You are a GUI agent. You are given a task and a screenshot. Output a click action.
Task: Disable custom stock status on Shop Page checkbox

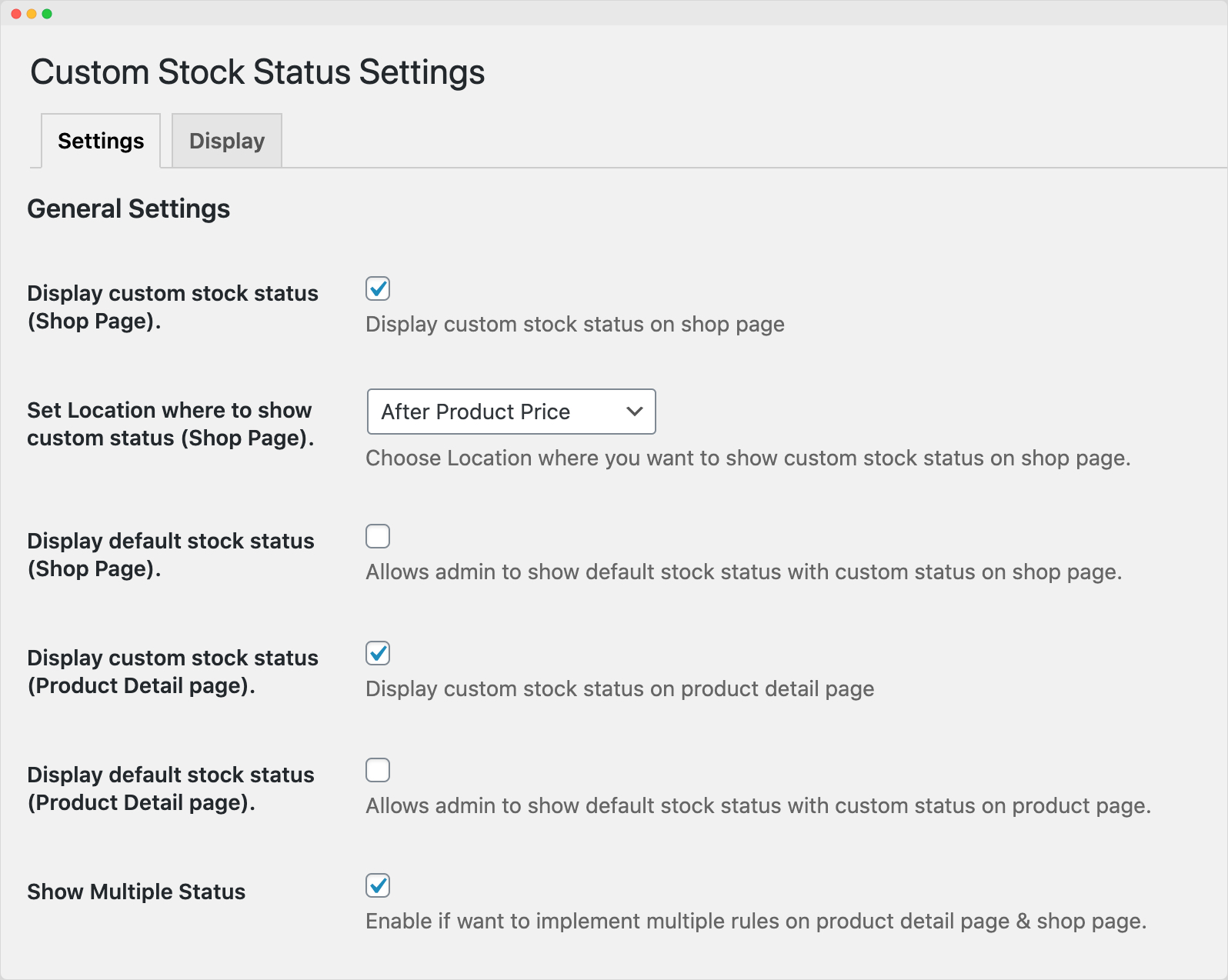(378, 288)
